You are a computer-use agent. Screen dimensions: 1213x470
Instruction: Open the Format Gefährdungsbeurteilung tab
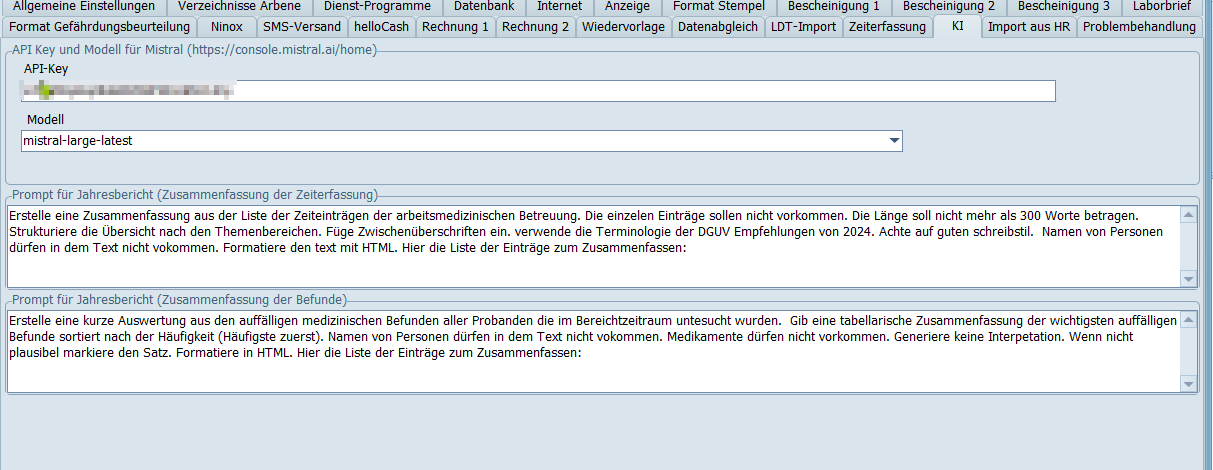99,27
